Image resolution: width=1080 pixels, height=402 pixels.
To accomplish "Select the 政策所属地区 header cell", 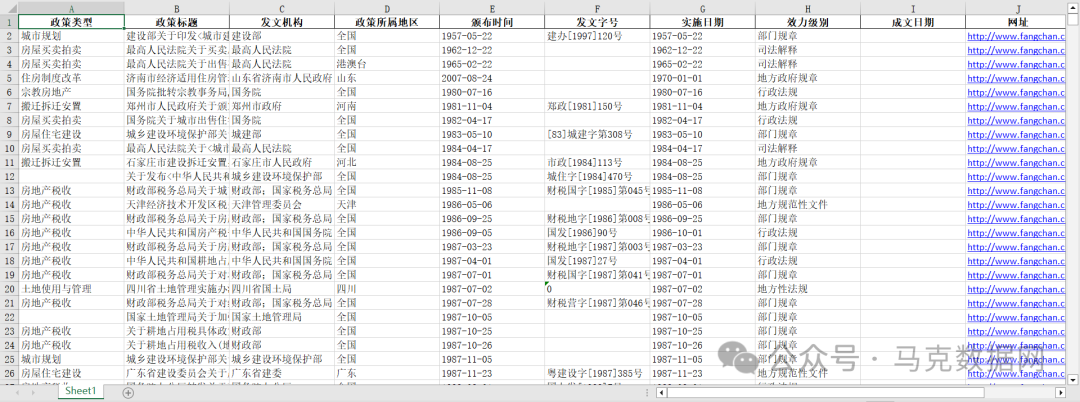I will [x=387, y=22].
